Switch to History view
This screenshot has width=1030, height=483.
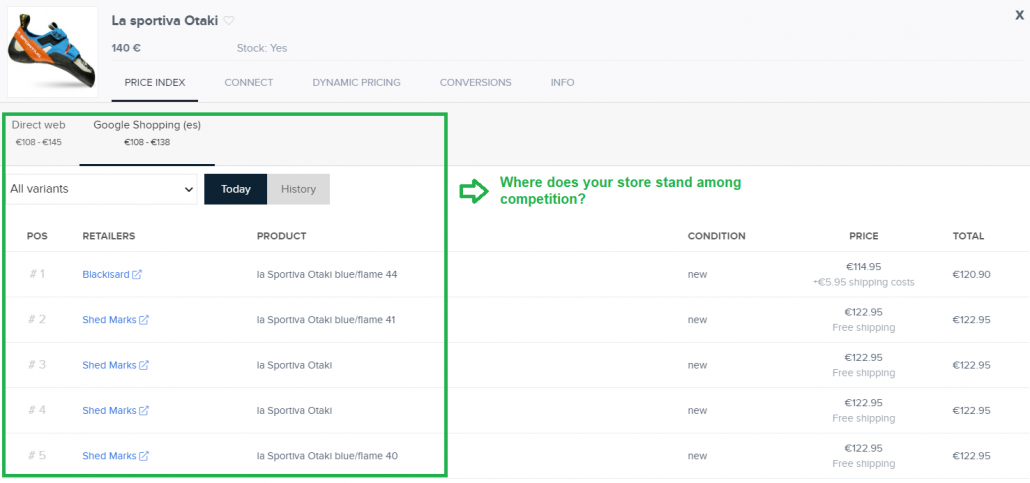[298, 189]
